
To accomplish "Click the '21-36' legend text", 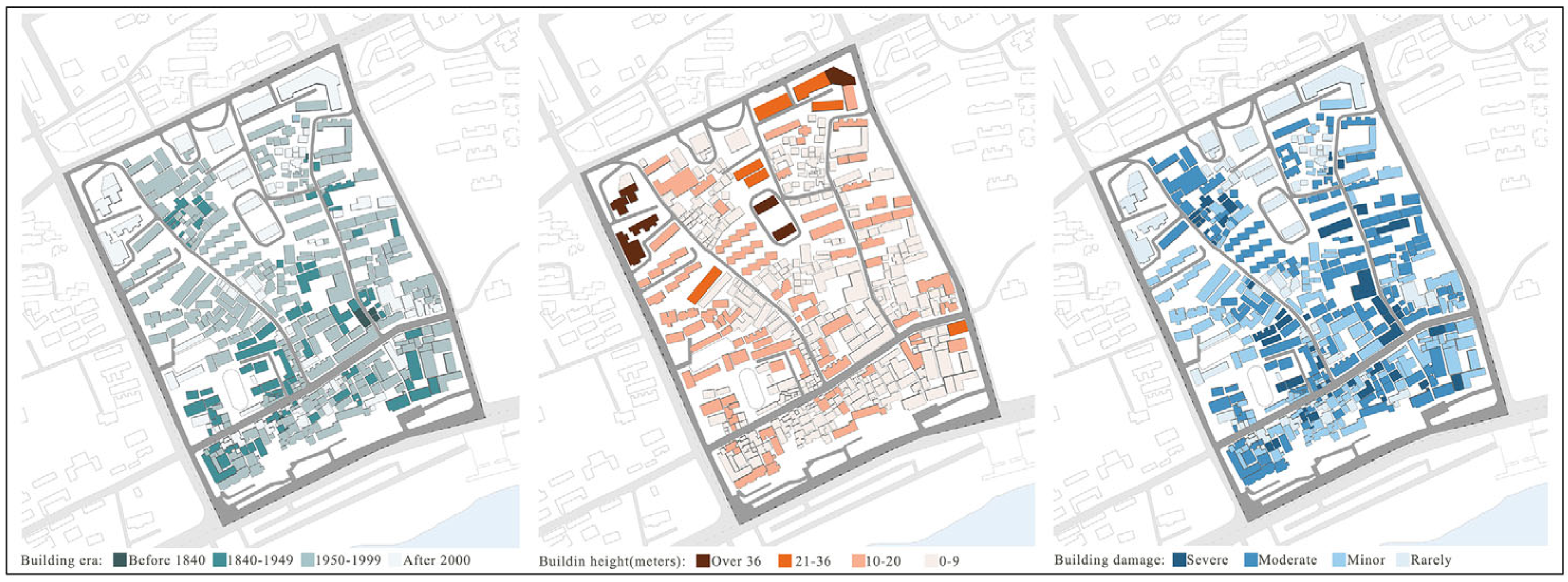I will [813, 561].
